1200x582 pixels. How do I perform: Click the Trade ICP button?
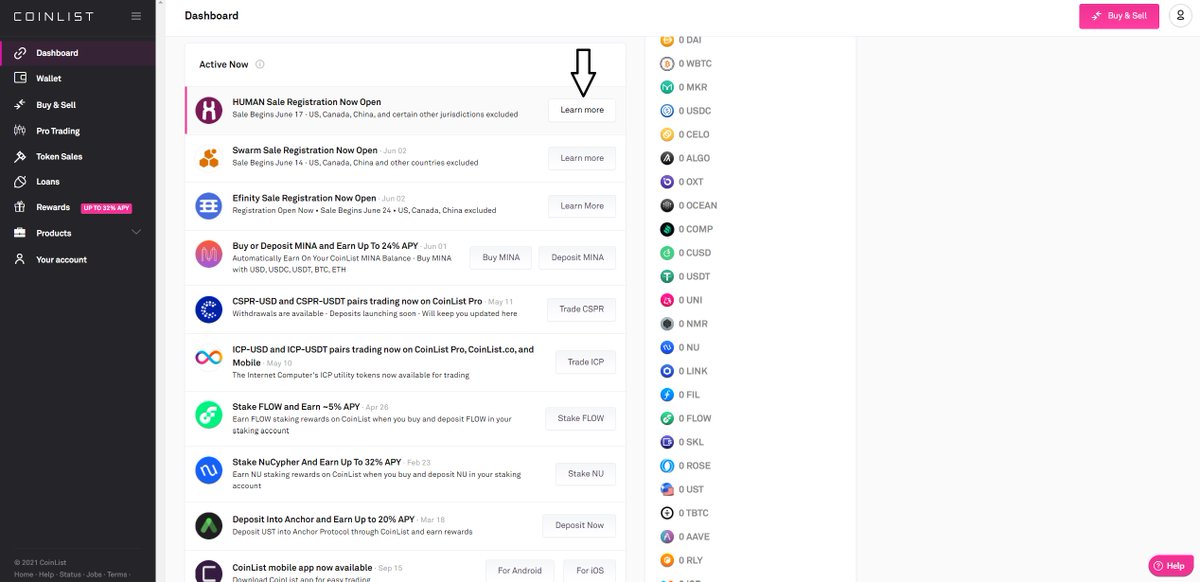585,362
